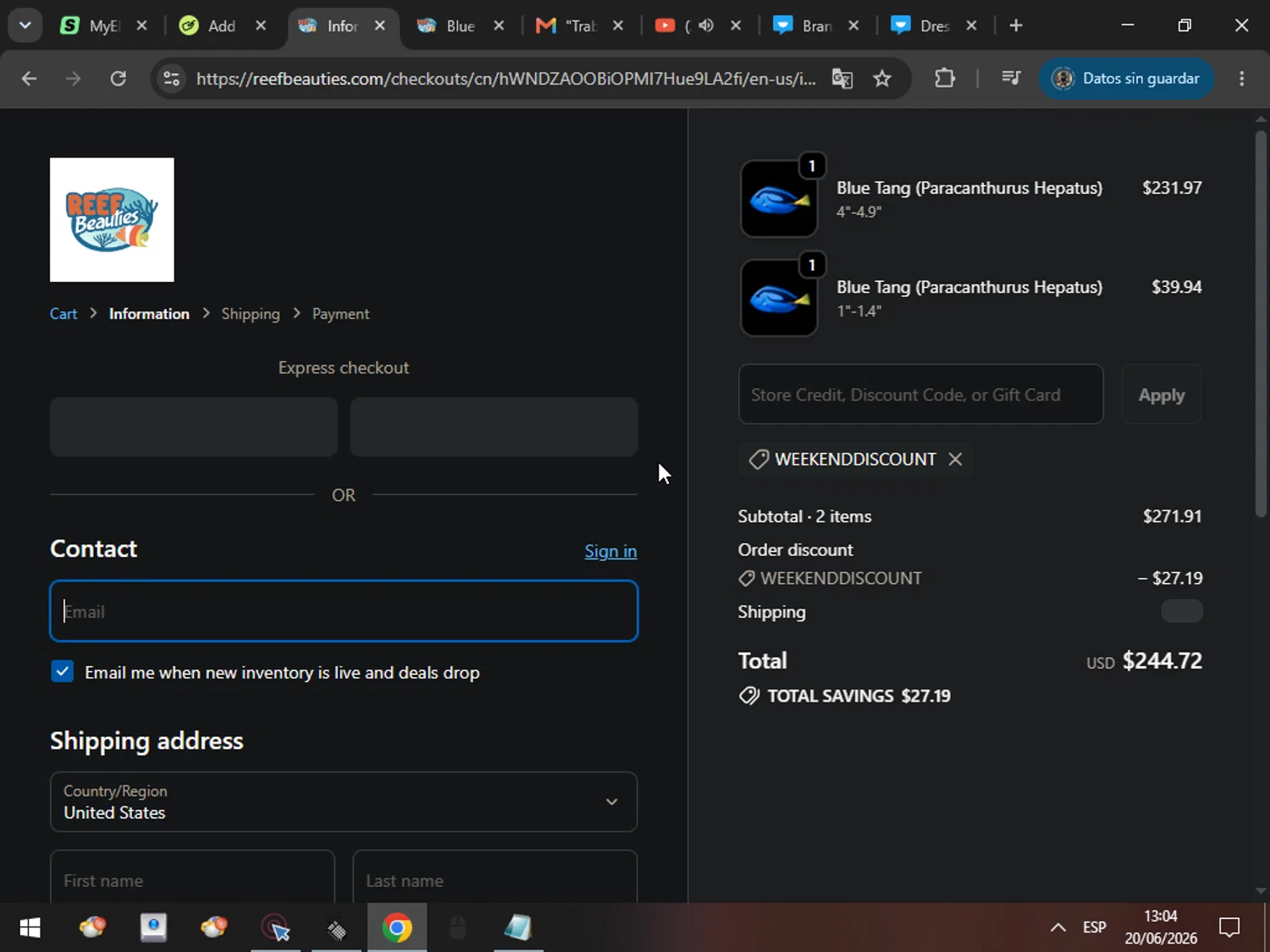Screen dimensions: 1270x952
Task: Open the notifications center icon
Action: click(x=1229, y=928)
